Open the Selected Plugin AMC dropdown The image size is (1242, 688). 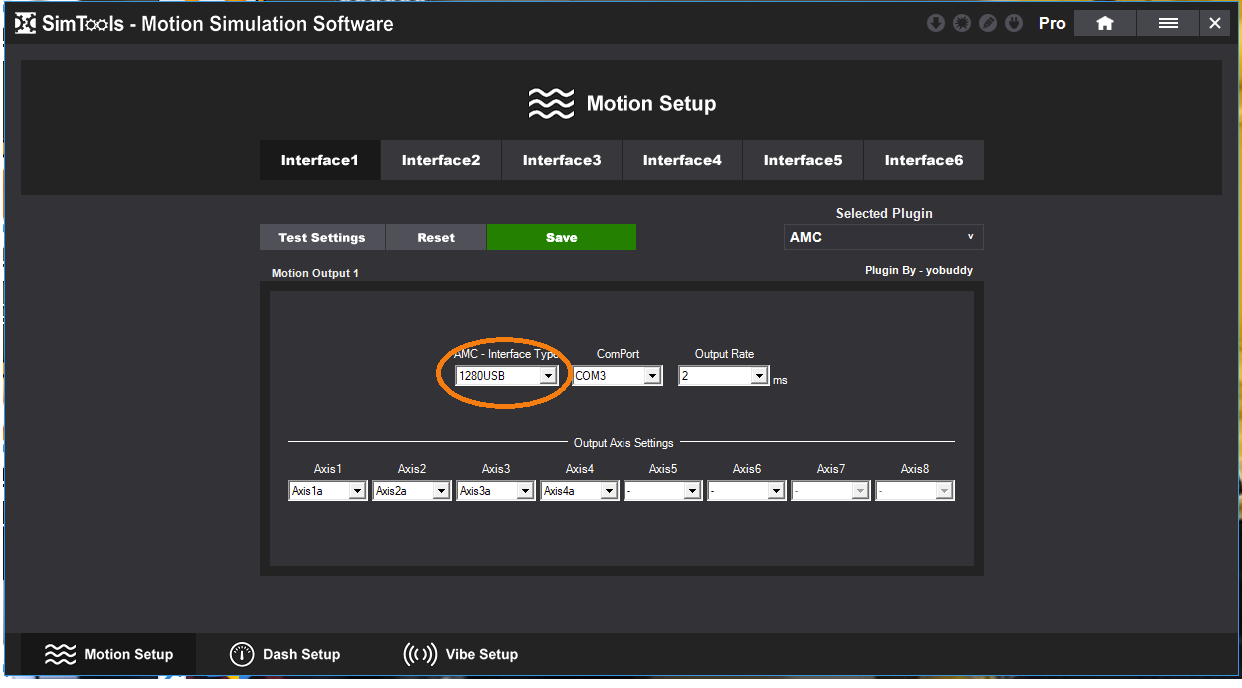pyautogui.click(x=883, y=237)
